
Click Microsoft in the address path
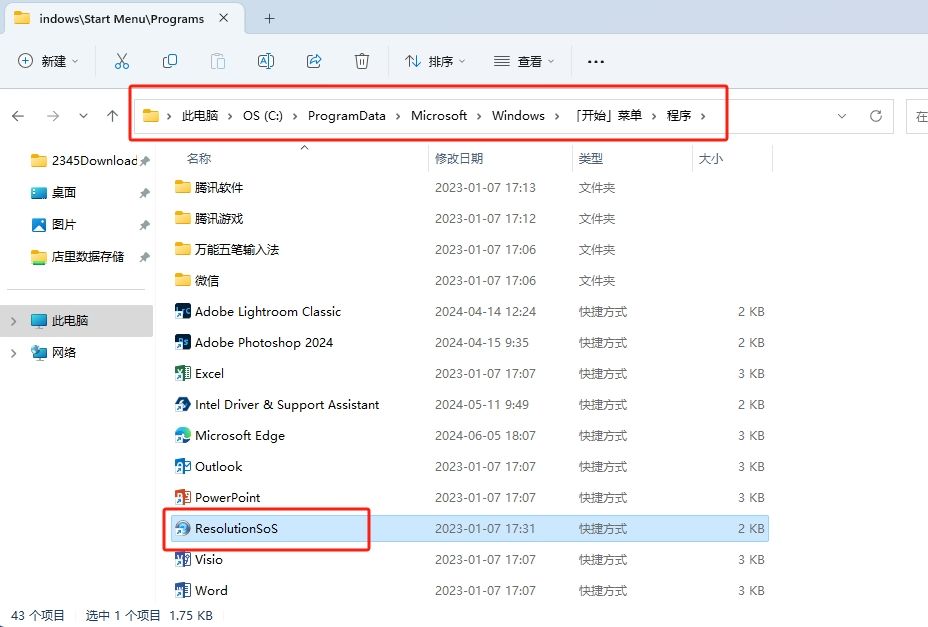[439, 115]
